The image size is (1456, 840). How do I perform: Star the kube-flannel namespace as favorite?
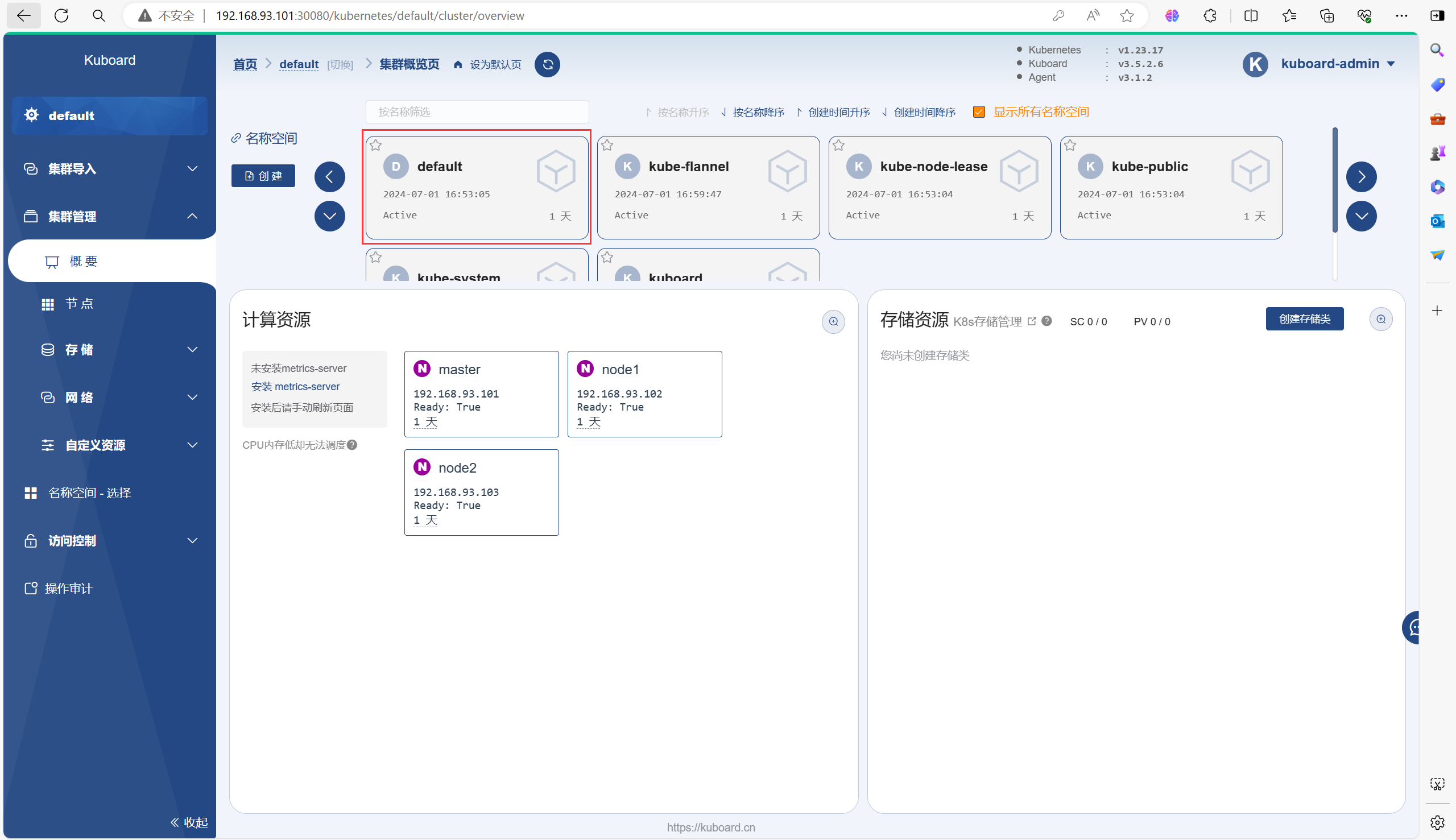coord(607,146)
